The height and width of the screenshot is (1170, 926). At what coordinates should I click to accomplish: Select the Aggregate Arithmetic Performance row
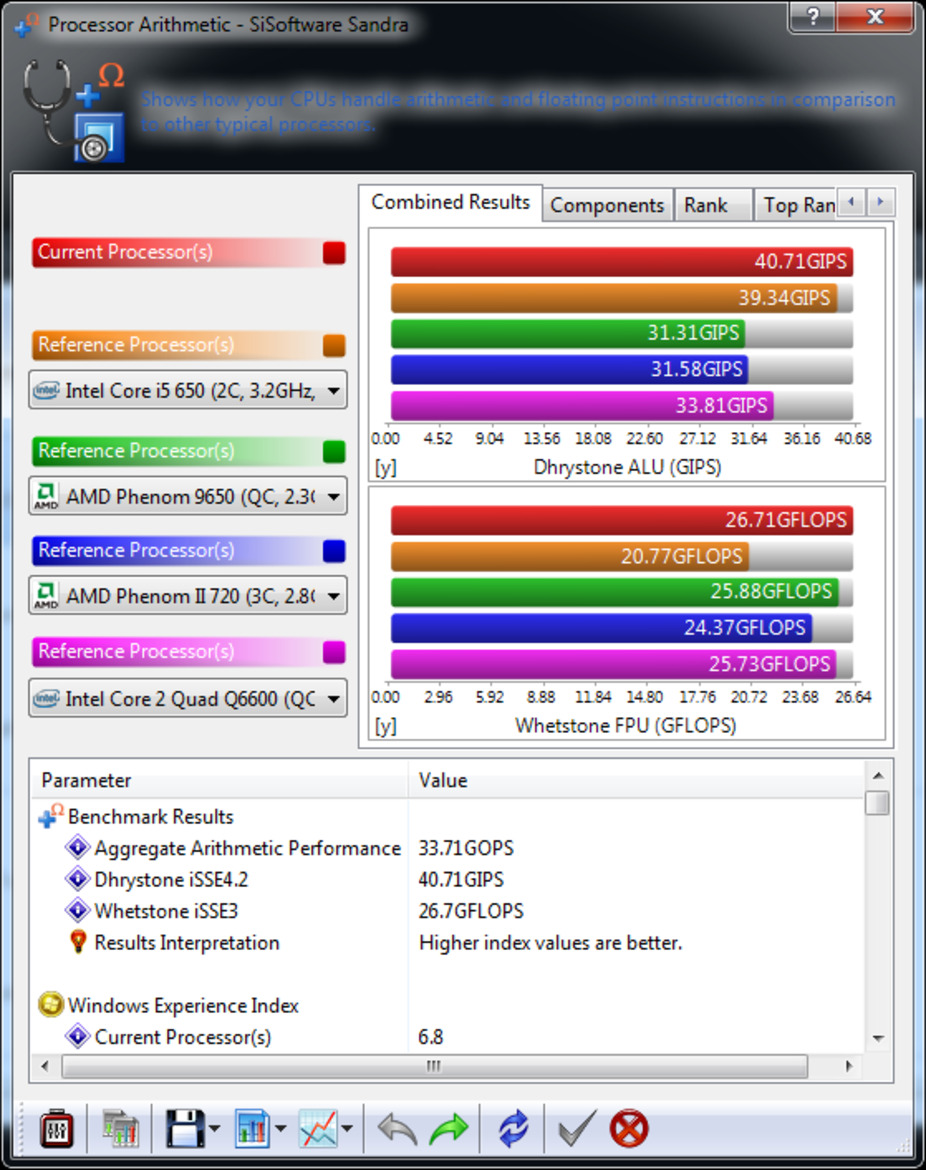tap(448, 848)
